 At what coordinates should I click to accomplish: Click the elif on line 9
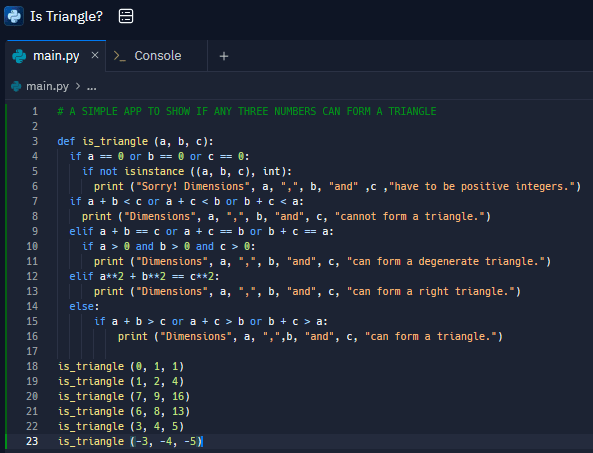point(81,231)
